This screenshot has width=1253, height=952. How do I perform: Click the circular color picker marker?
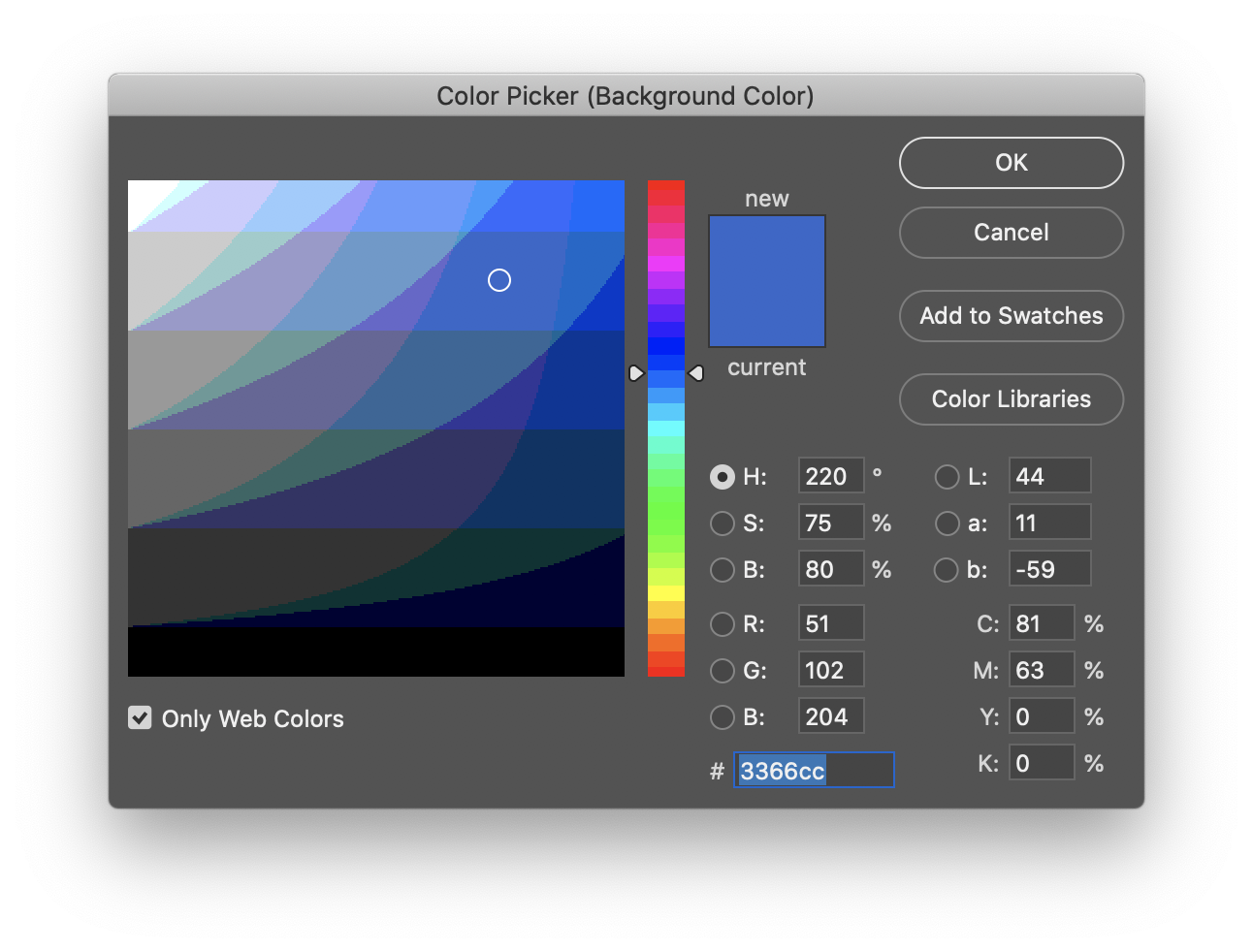(x=499, y=280)
